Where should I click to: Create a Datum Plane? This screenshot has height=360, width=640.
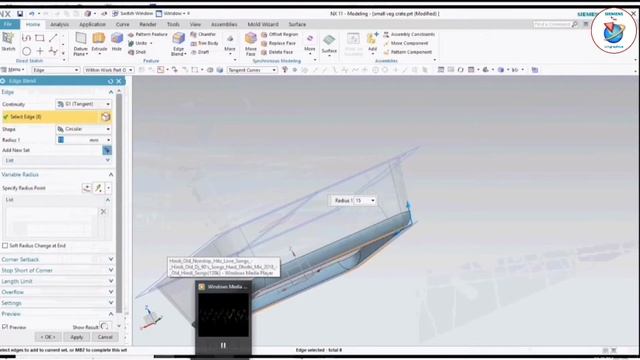tap(80, 44)
